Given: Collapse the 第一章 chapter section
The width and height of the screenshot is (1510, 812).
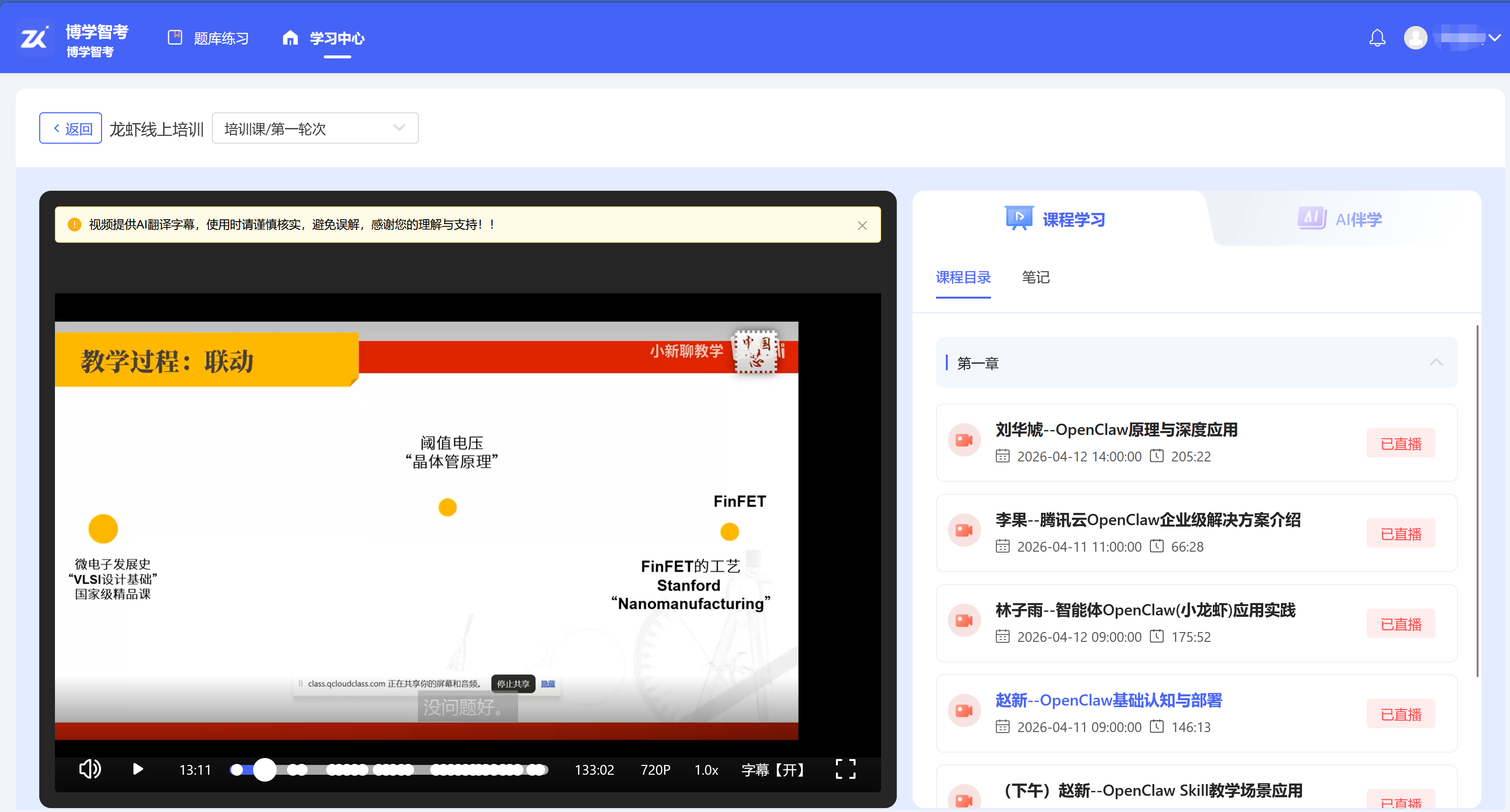Looking at the screenshot, I should [x=1435, y=363].
